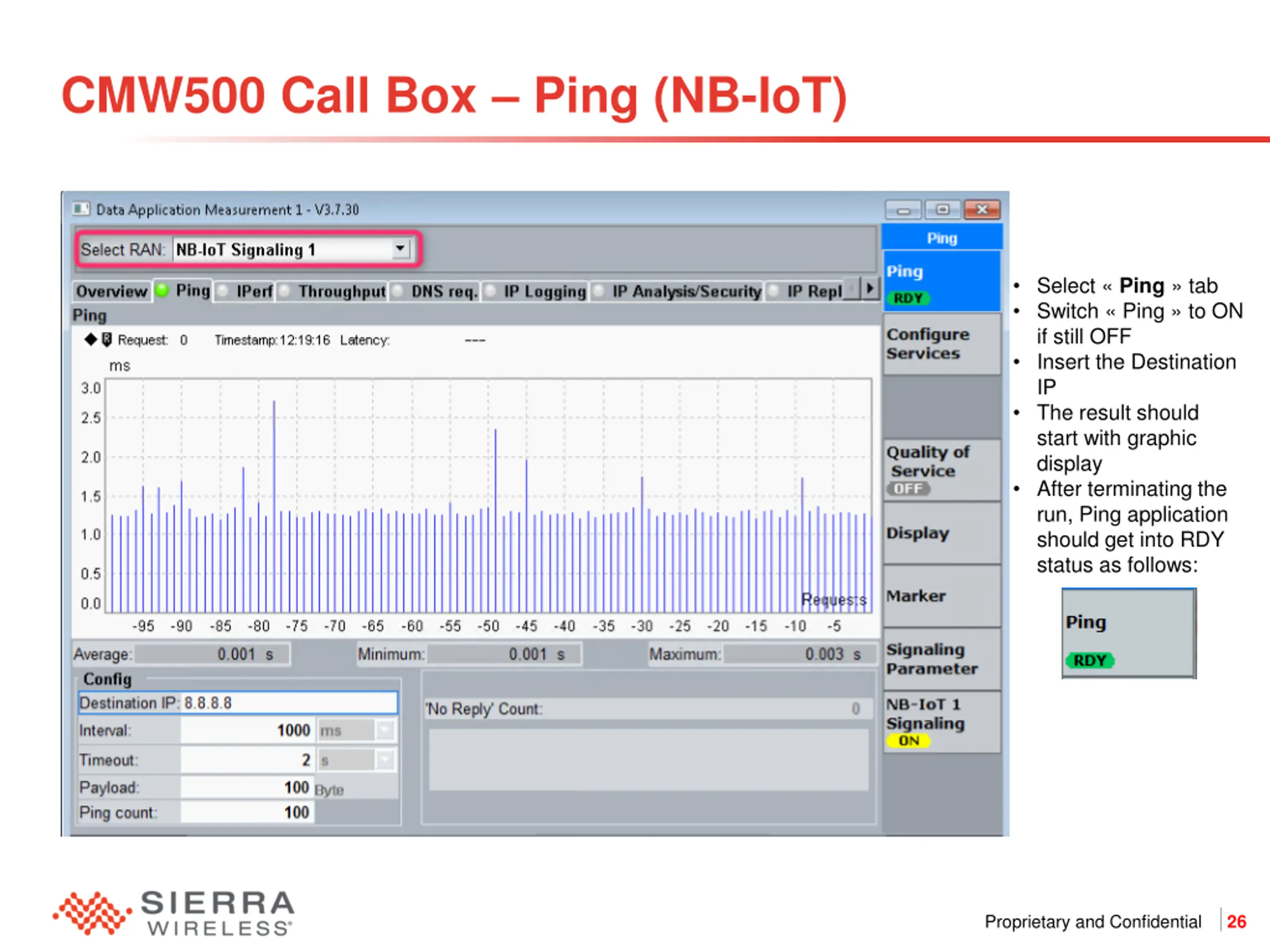Toggle NB-IoT 1 Signaling ON softkey
Screen dimensions: 1270x952
pyautogui.click(x=942, y=722)
